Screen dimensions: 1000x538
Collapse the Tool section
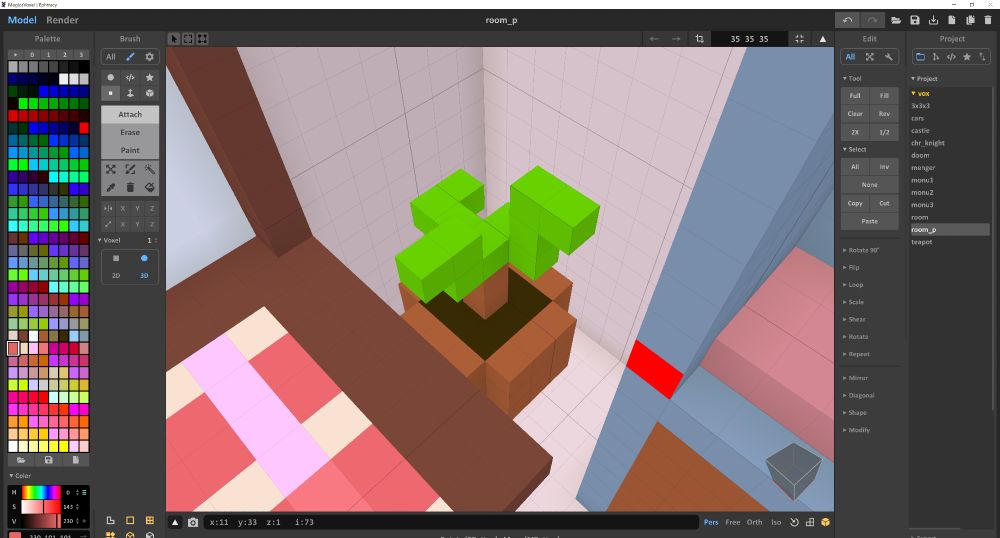pos(852,78)
